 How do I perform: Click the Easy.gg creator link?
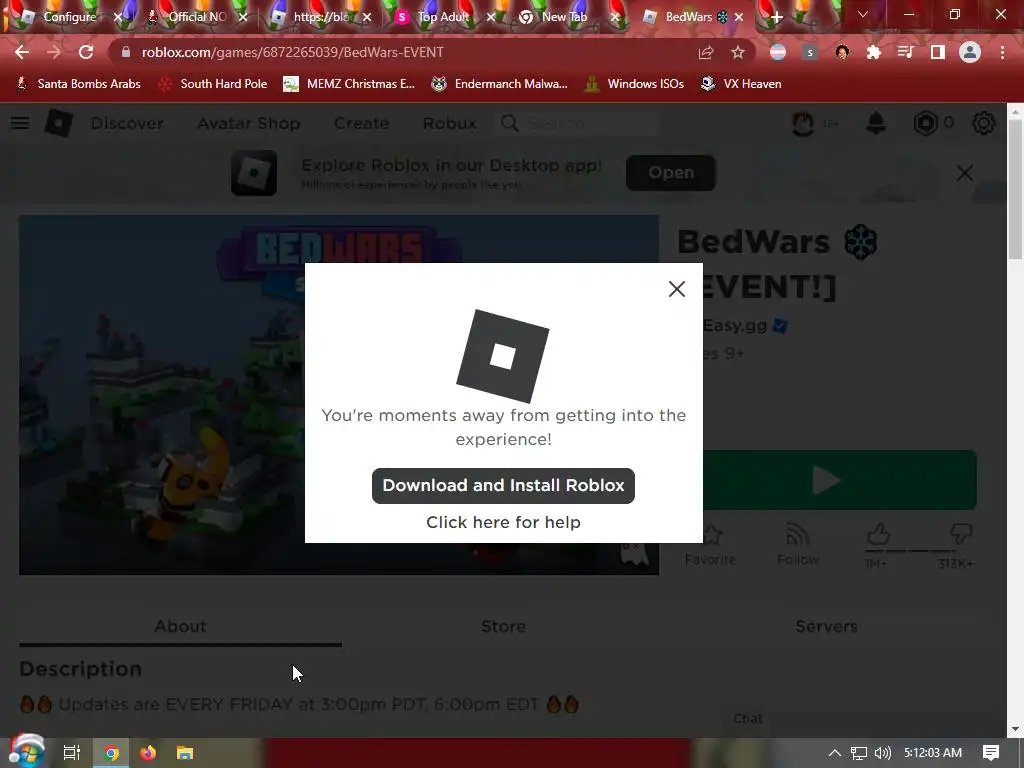point(735,325)
